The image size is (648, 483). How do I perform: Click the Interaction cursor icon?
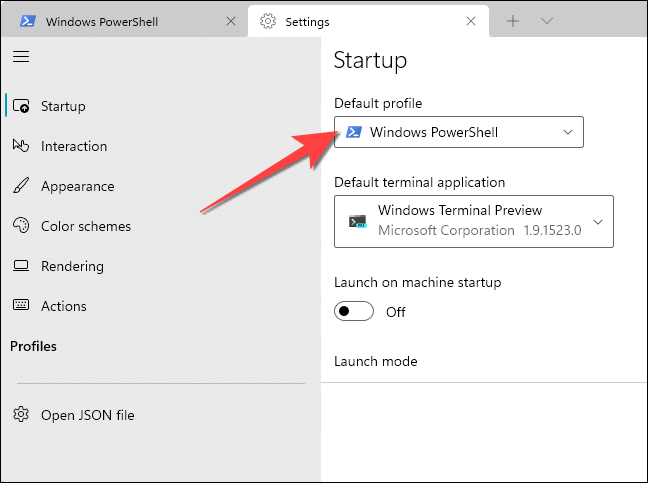pyautogui.click(x=21, y=146)
